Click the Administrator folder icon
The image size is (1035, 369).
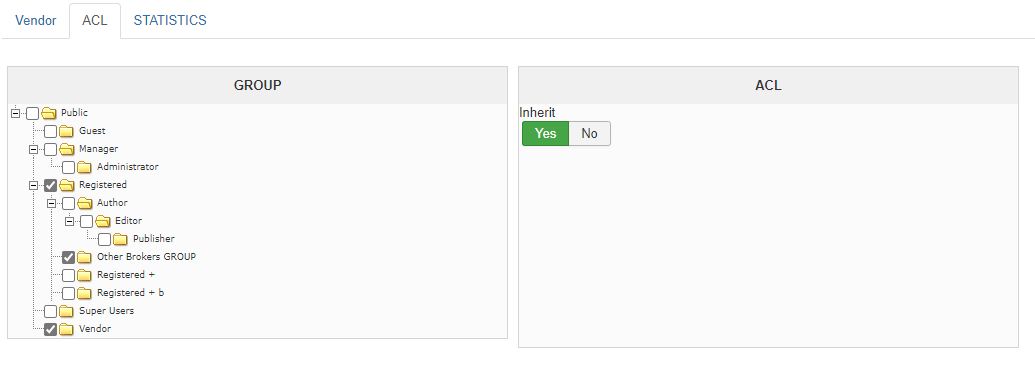tap(83, 167)
